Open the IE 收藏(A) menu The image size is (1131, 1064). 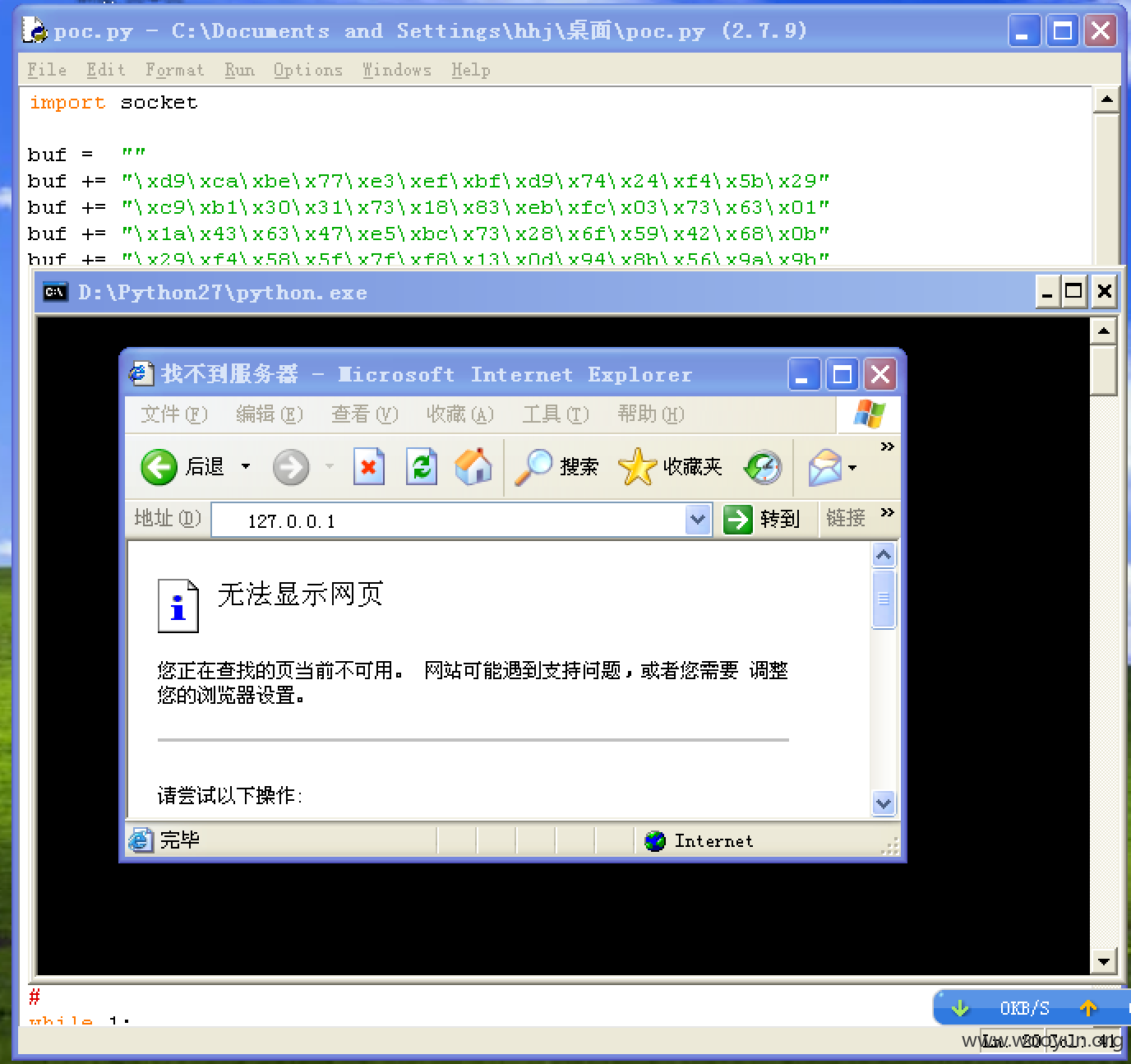[x=460, y=414]
